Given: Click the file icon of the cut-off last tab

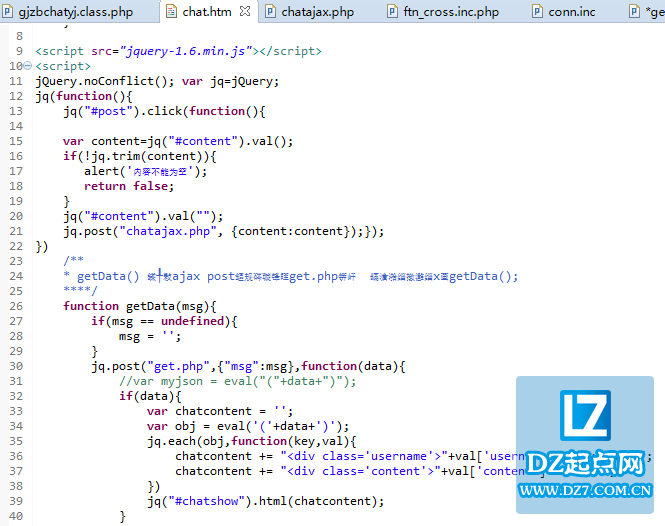Looking at the screenshot, I should click(634, 12).
